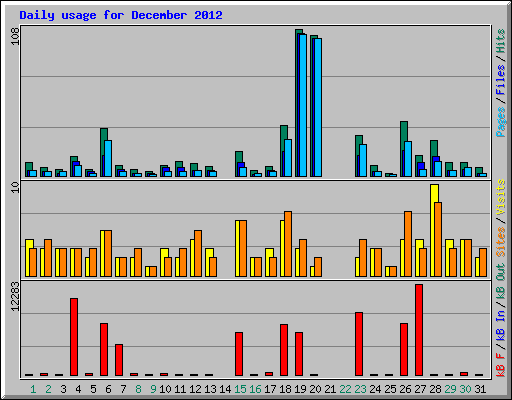Viewport: 512px width, 400px height.
Task: Click the day label 5
Action: (93, 389)
